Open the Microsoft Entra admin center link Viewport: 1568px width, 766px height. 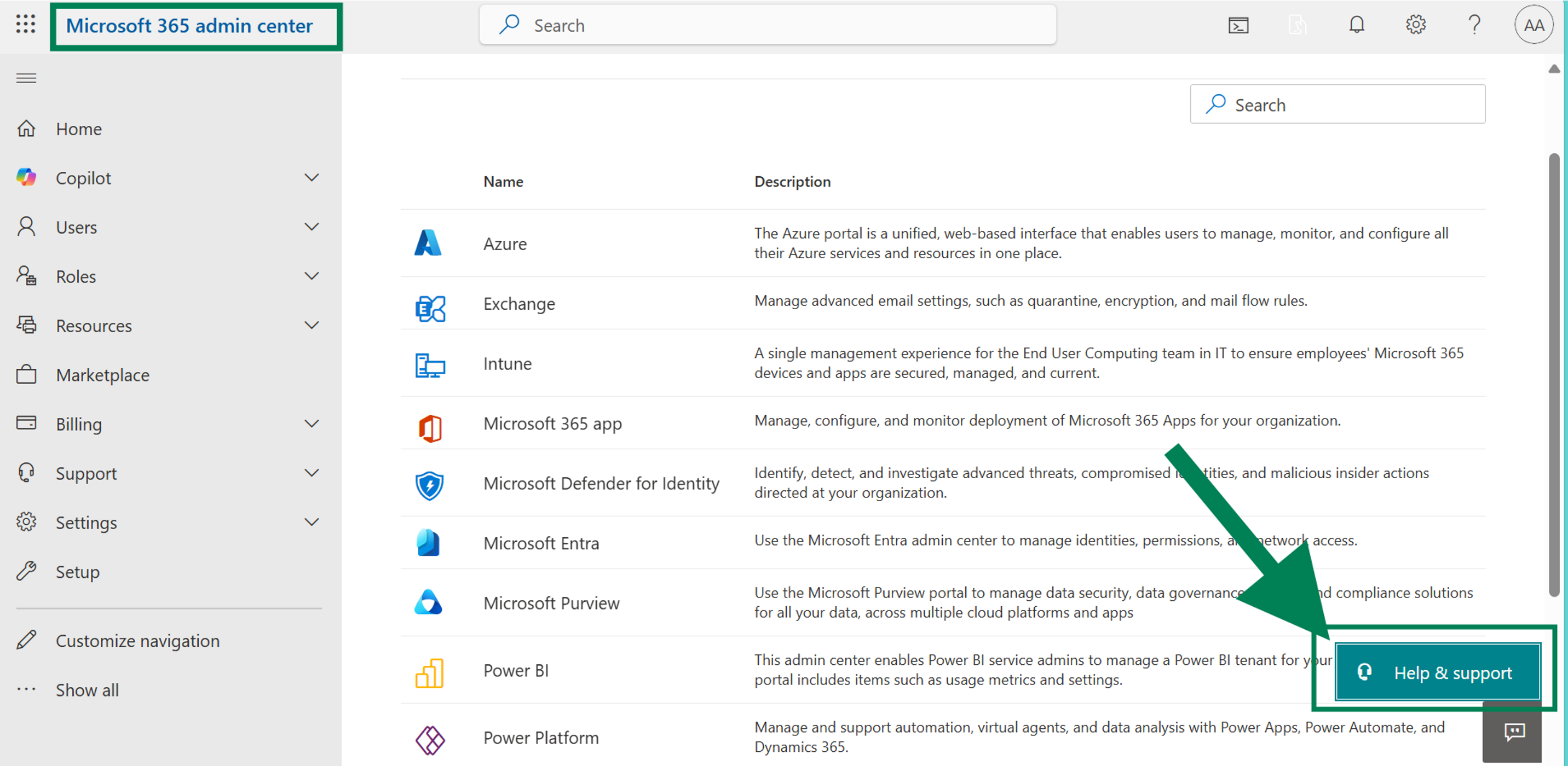point(540,543)
